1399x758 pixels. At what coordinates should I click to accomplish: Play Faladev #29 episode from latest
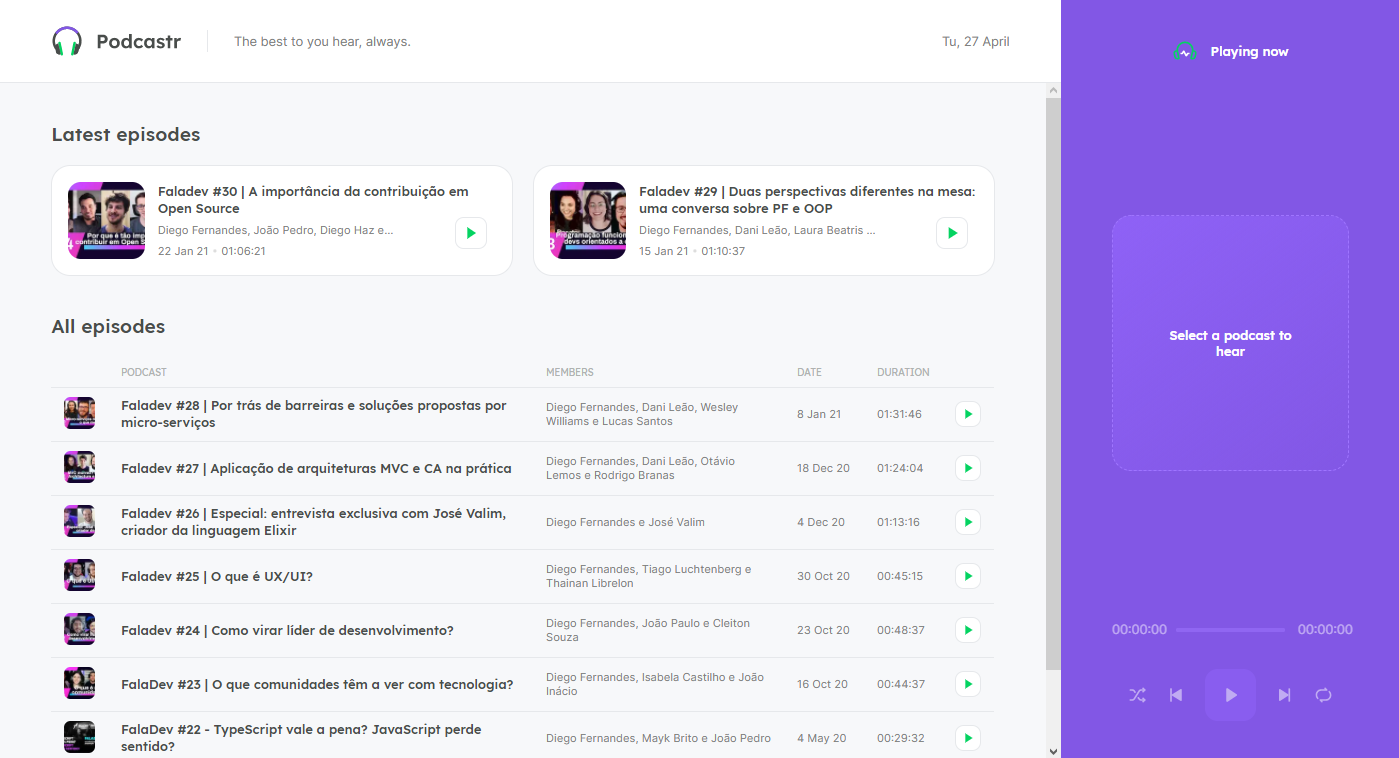[x=952, y=233]
